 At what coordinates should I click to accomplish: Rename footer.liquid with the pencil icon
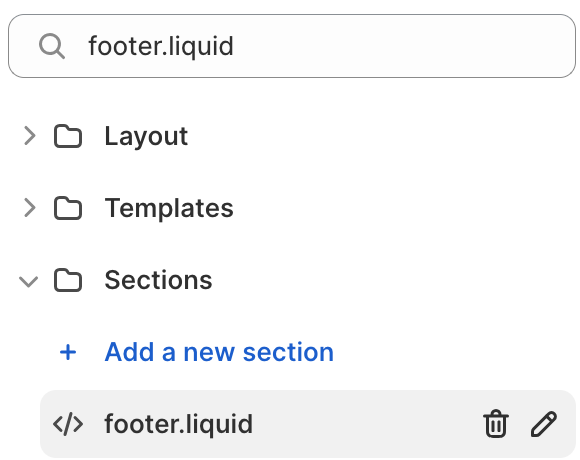pos(544,424)
